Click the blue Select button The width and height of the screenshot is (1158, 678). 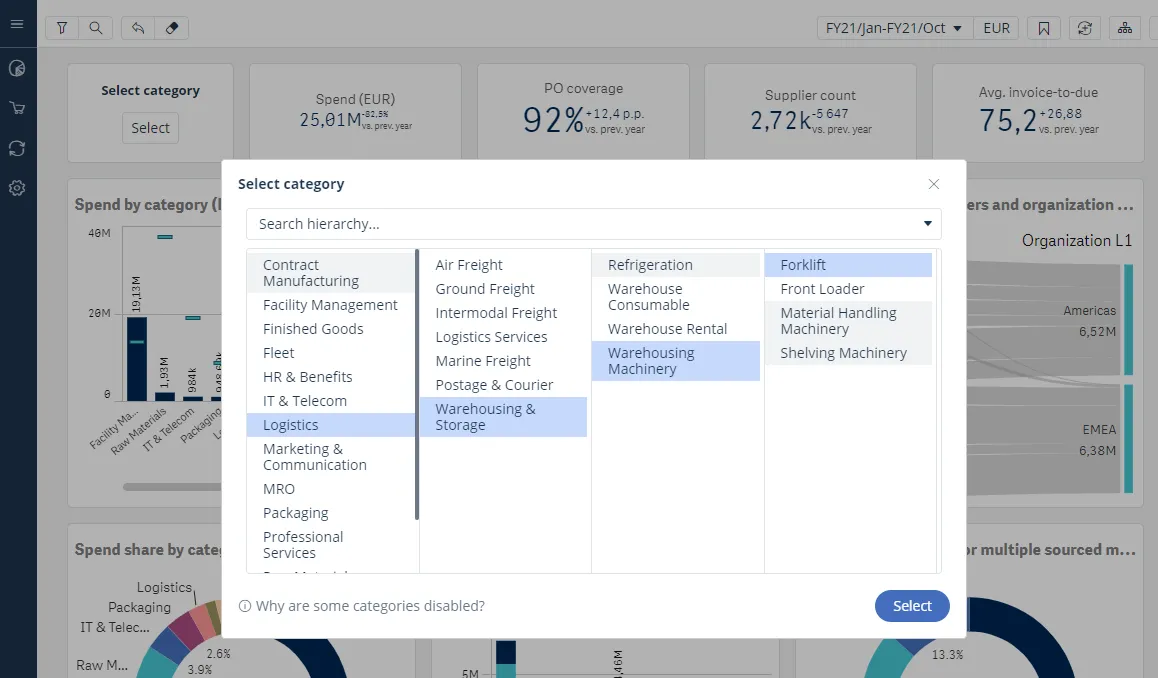tap(911, 606)
